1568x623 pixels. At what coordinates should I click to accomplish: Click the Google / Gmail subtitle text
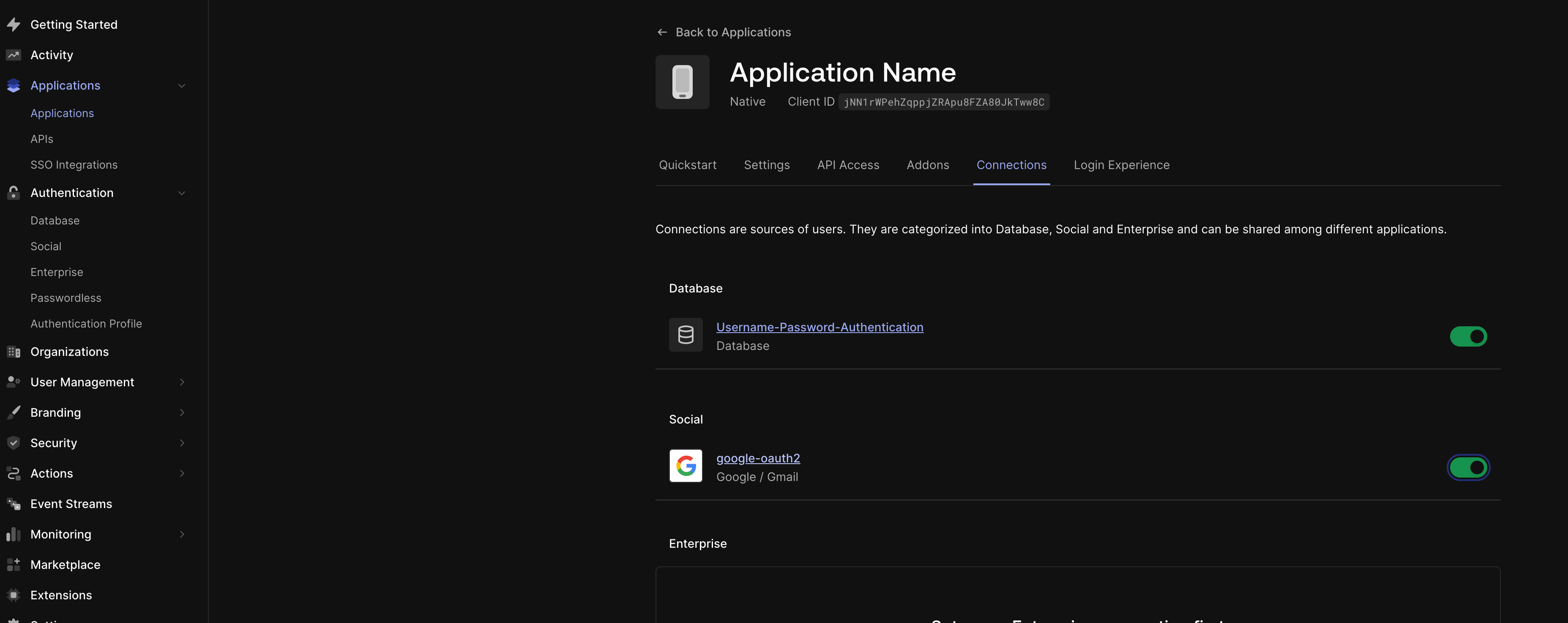pyautogui.click(x=757, y=477)
